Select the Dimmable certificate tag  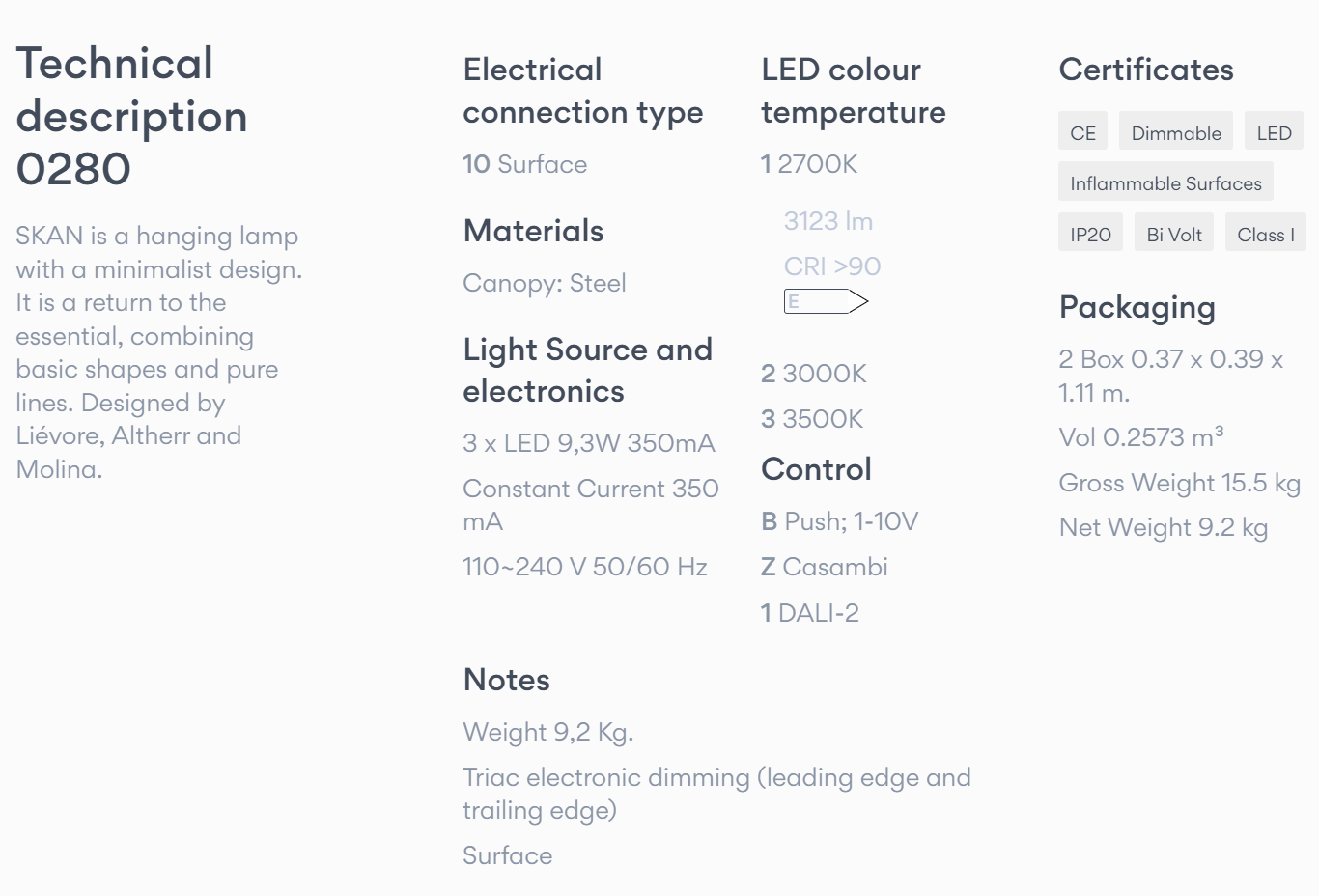pyautogui.click(x=1175, y=133)
